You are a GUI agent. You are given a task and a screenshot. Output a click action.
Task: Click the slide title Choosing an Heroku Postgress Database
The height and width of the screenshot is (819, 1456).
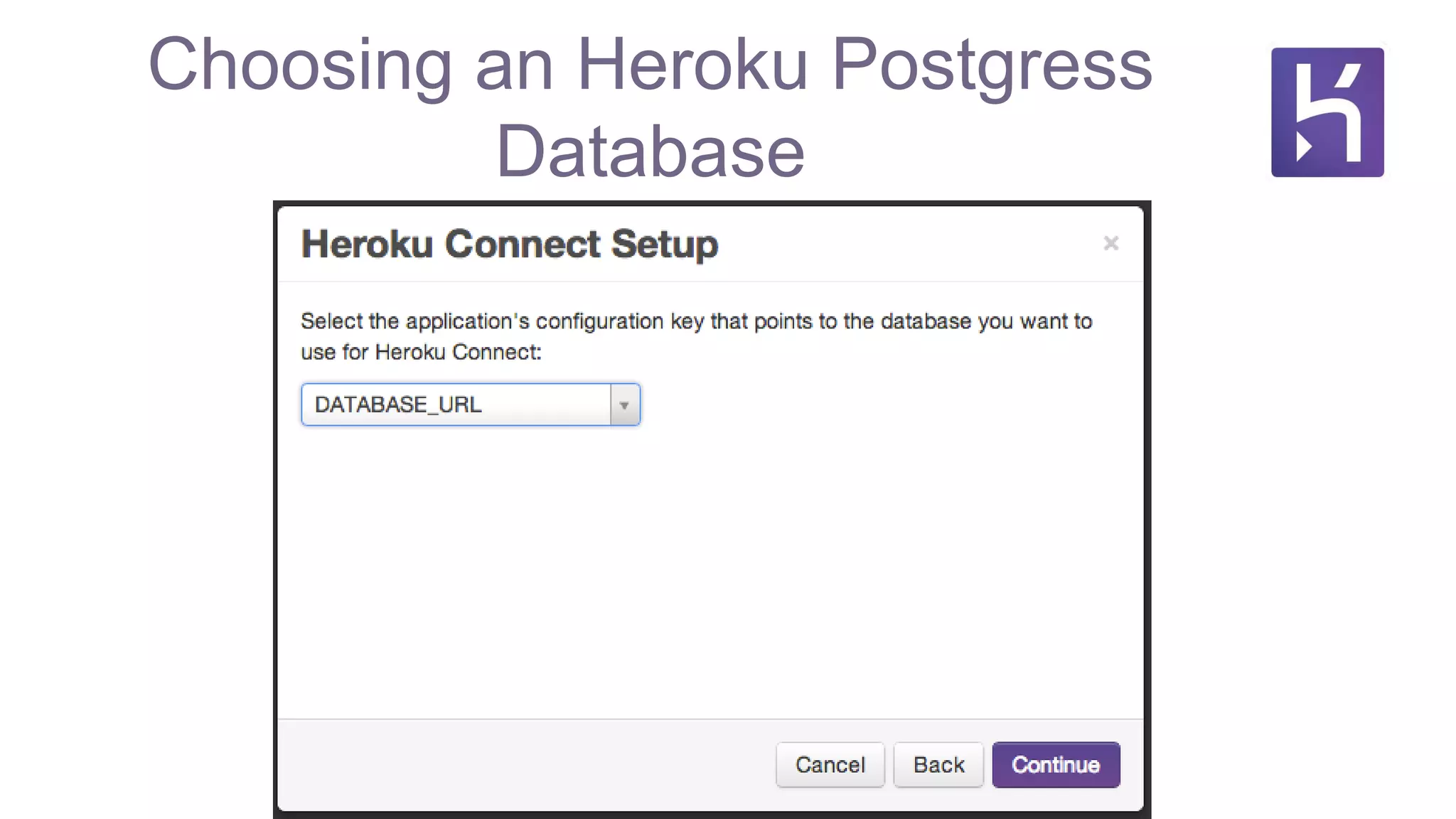650,107
